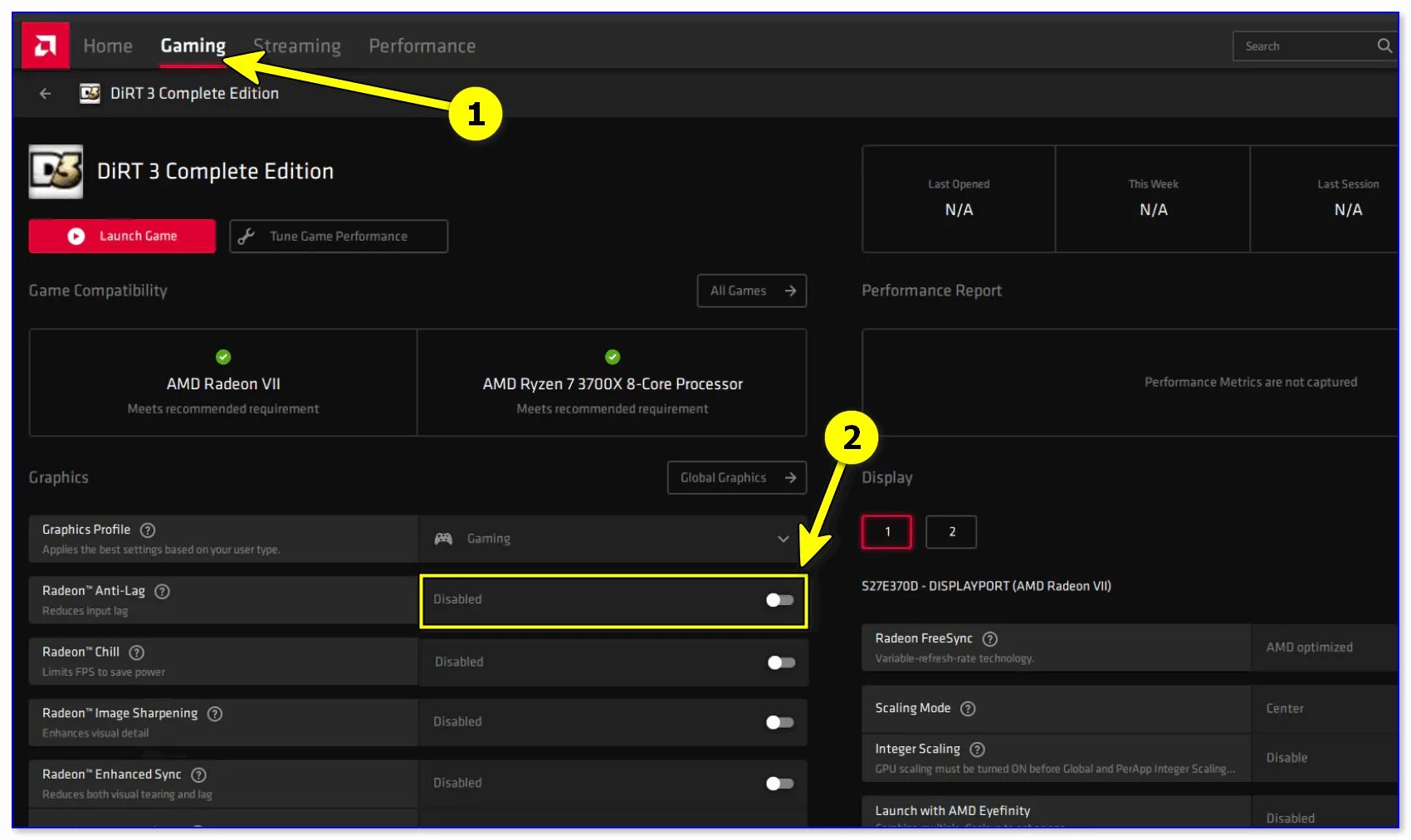Click the AMD logo icon
This screenshot has width=1411, height=840.
46,46
